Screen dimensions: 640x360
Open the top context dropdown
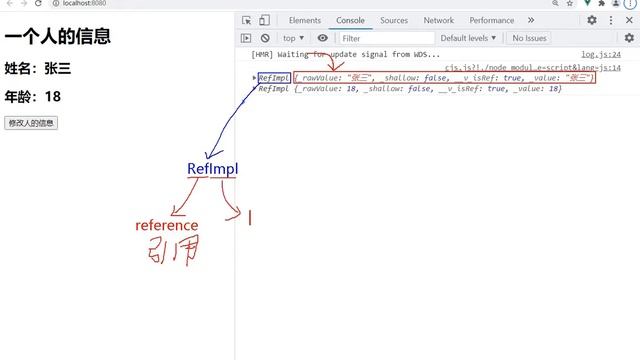coord(293,38)
